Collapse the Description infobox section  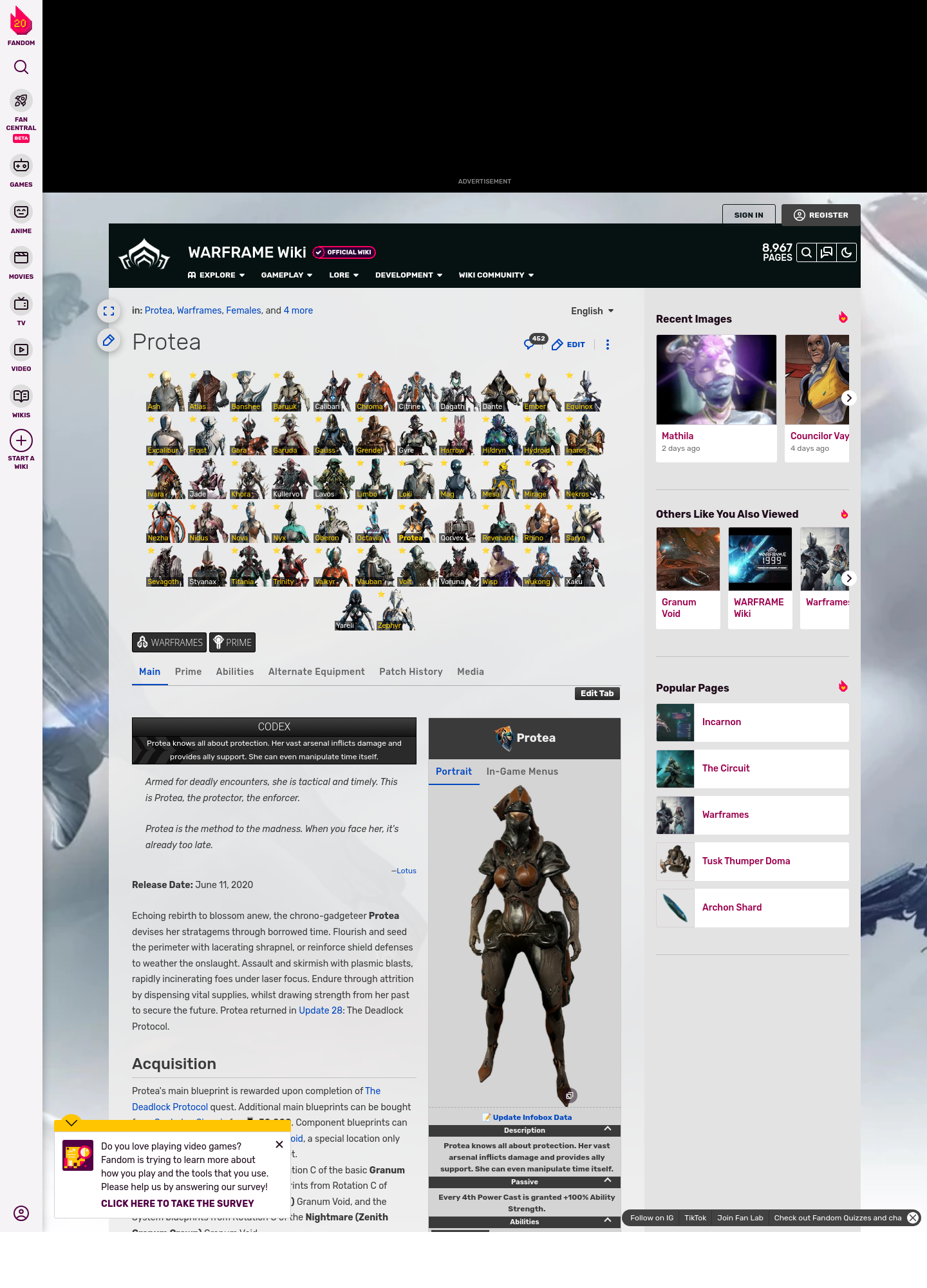[x=607, y=1129]
